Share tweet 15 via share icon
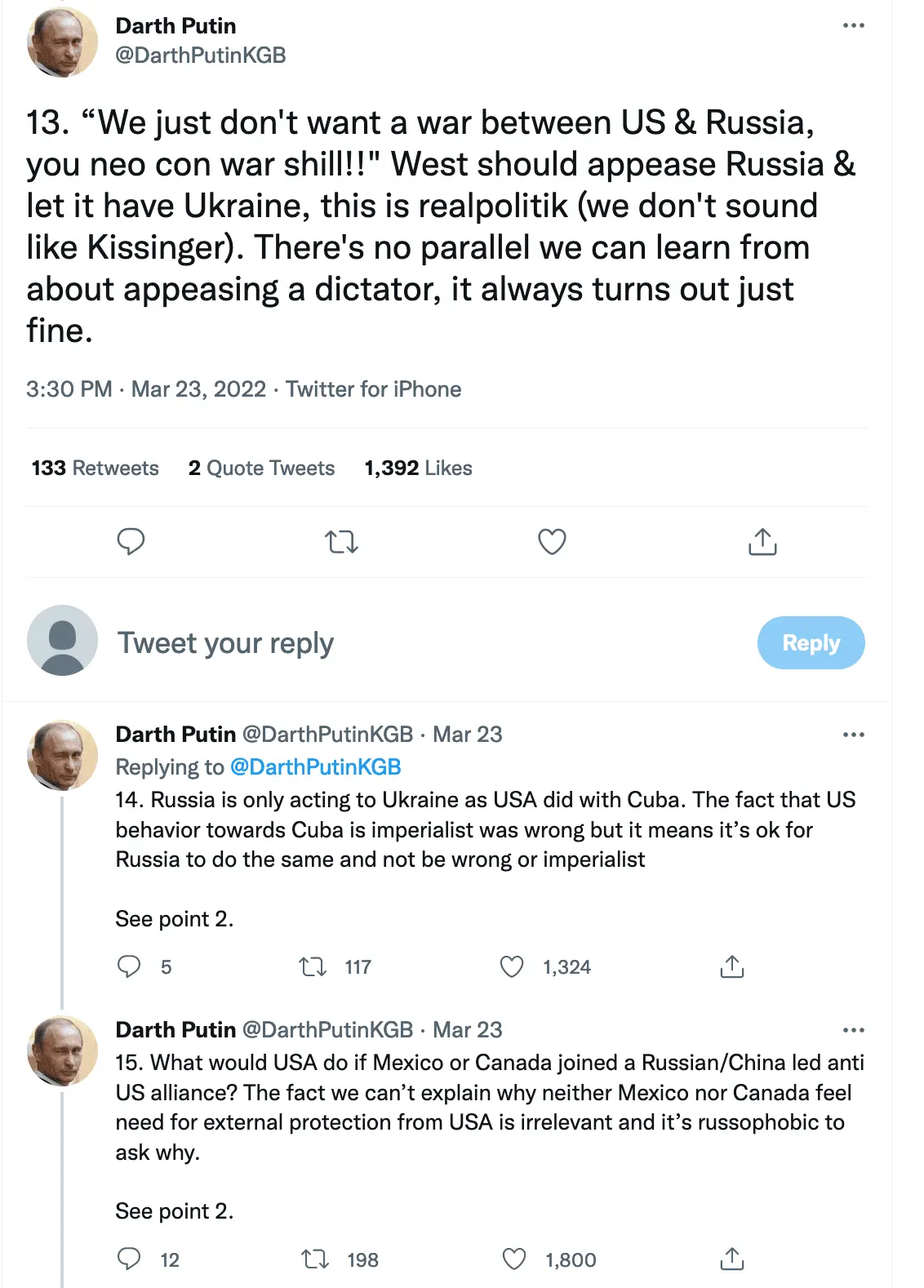Viewport: 924px width, 1288px height. (732, 1259)
